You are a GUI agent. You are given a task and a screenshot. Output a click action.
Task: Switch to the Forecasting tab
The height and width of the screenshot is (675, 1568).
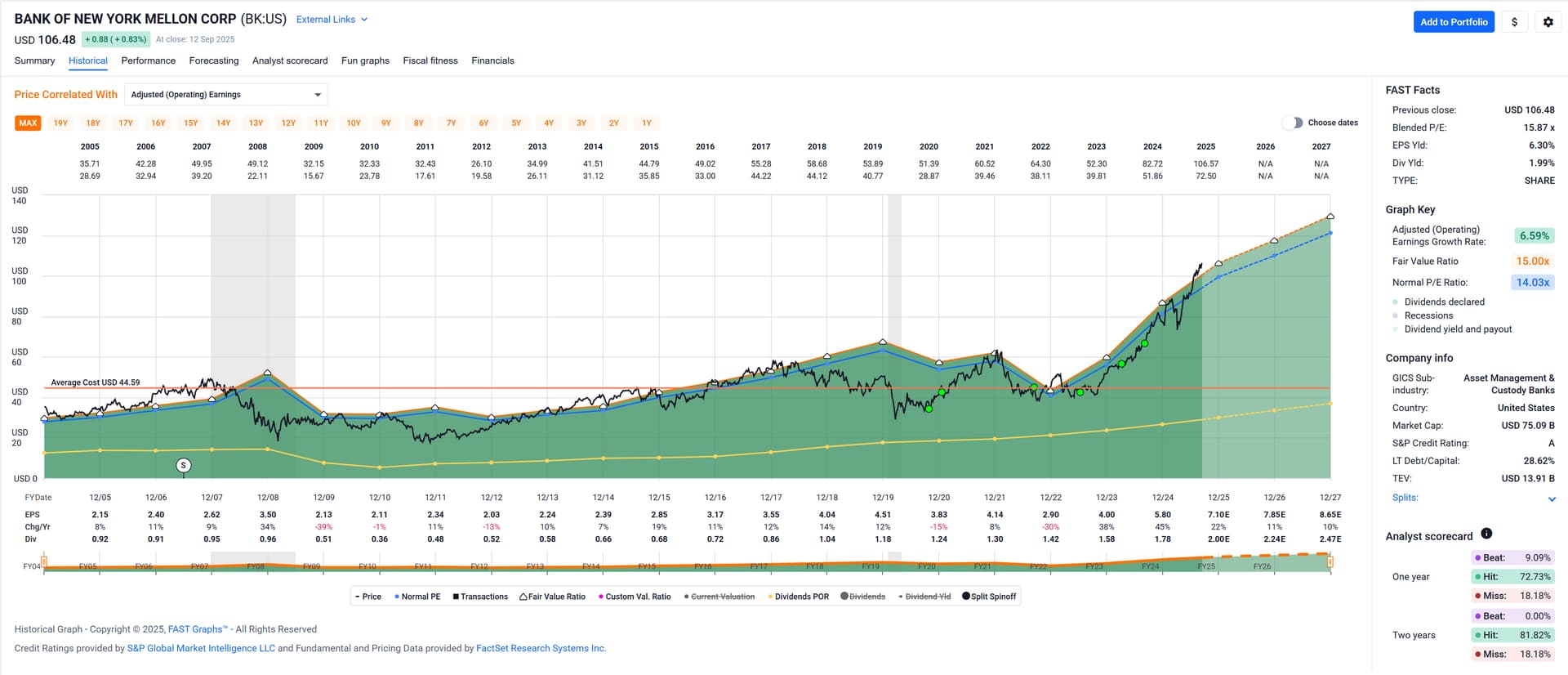pos(214,60)
